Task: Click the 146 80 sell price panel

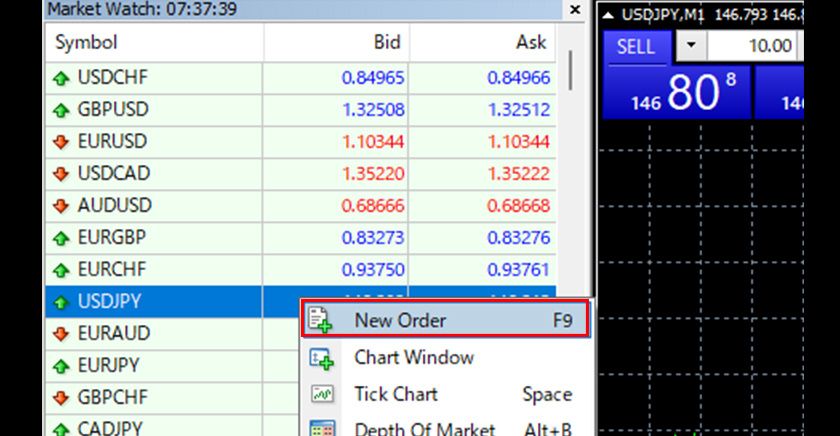Action: tap(675, 94)
